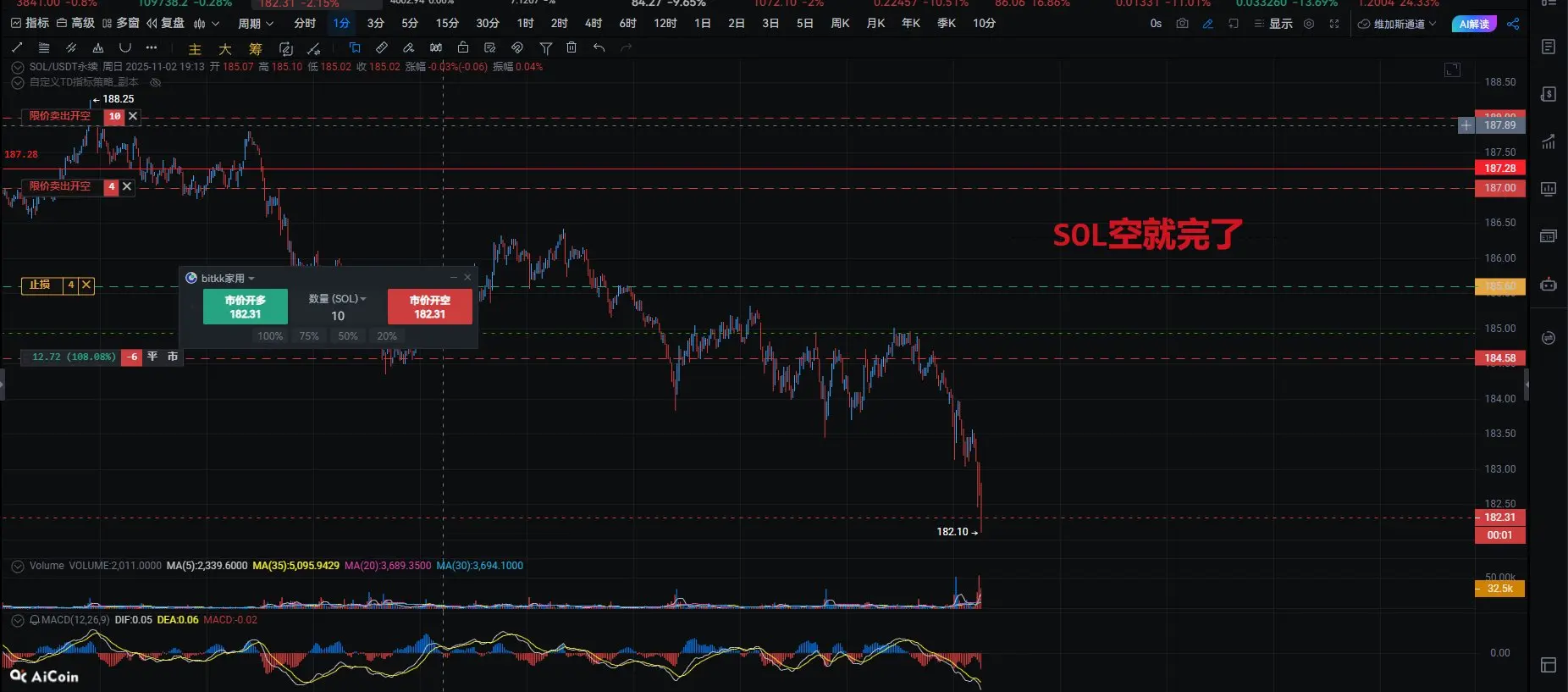
Task: Toggle the 主 main force indicator
Action: [x=195, y=49]
